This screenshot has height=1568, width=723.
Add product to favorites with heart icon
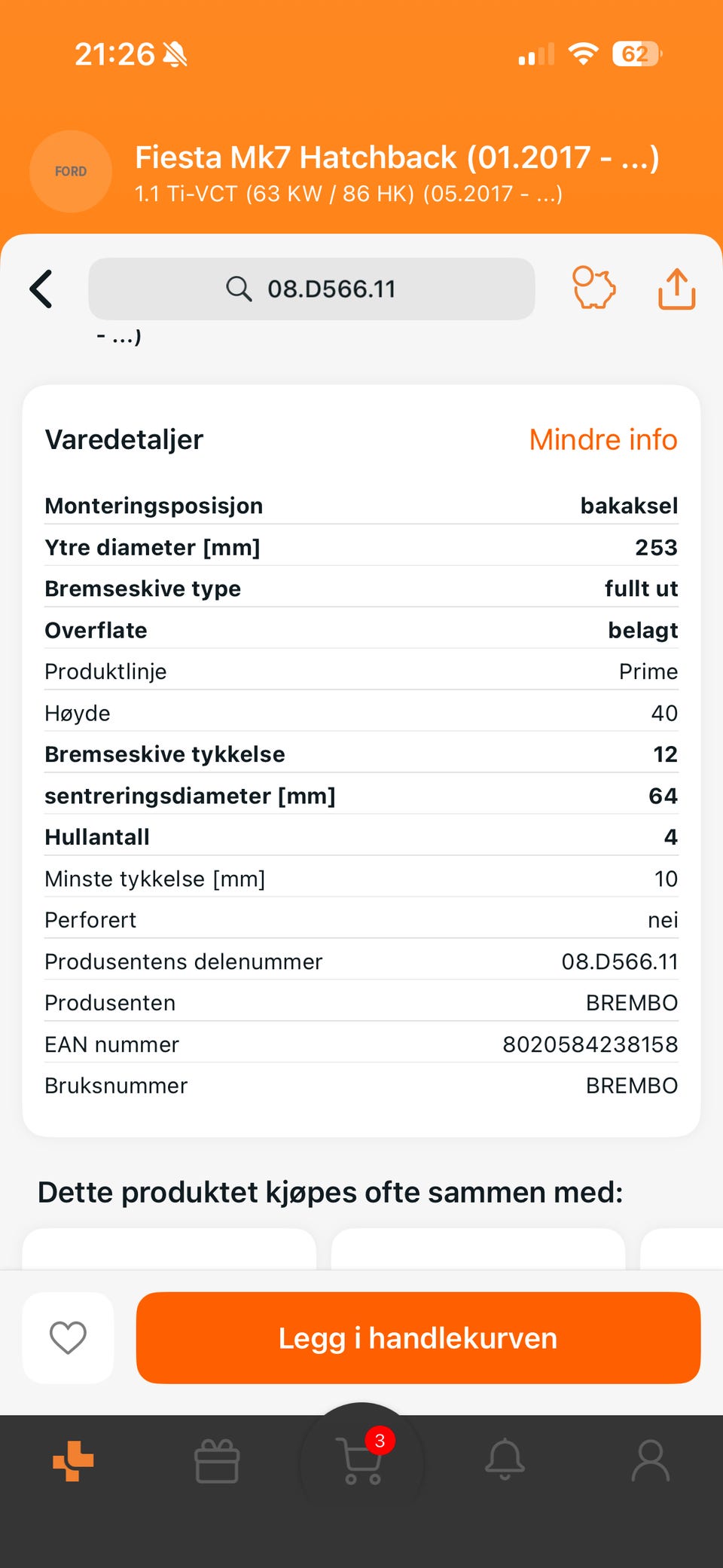tap(68, 1337)
